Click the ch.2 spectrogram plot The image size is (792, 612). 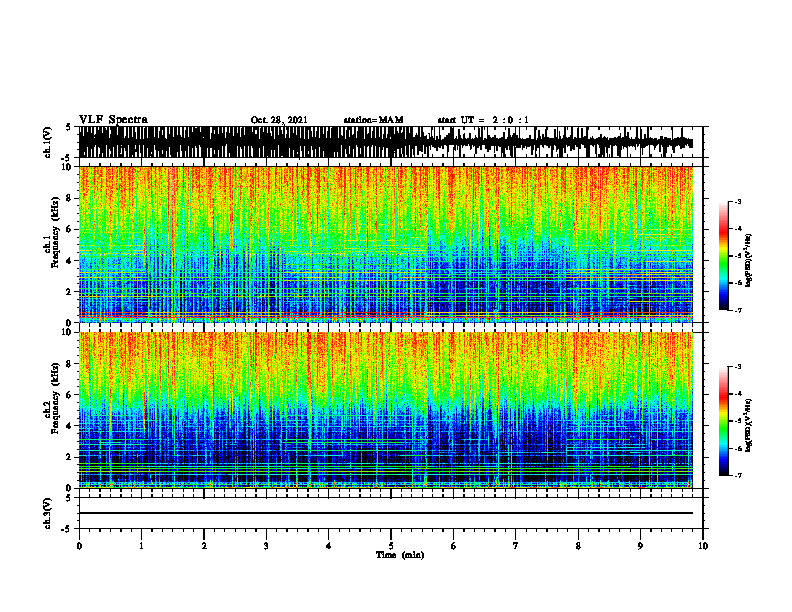385,410
